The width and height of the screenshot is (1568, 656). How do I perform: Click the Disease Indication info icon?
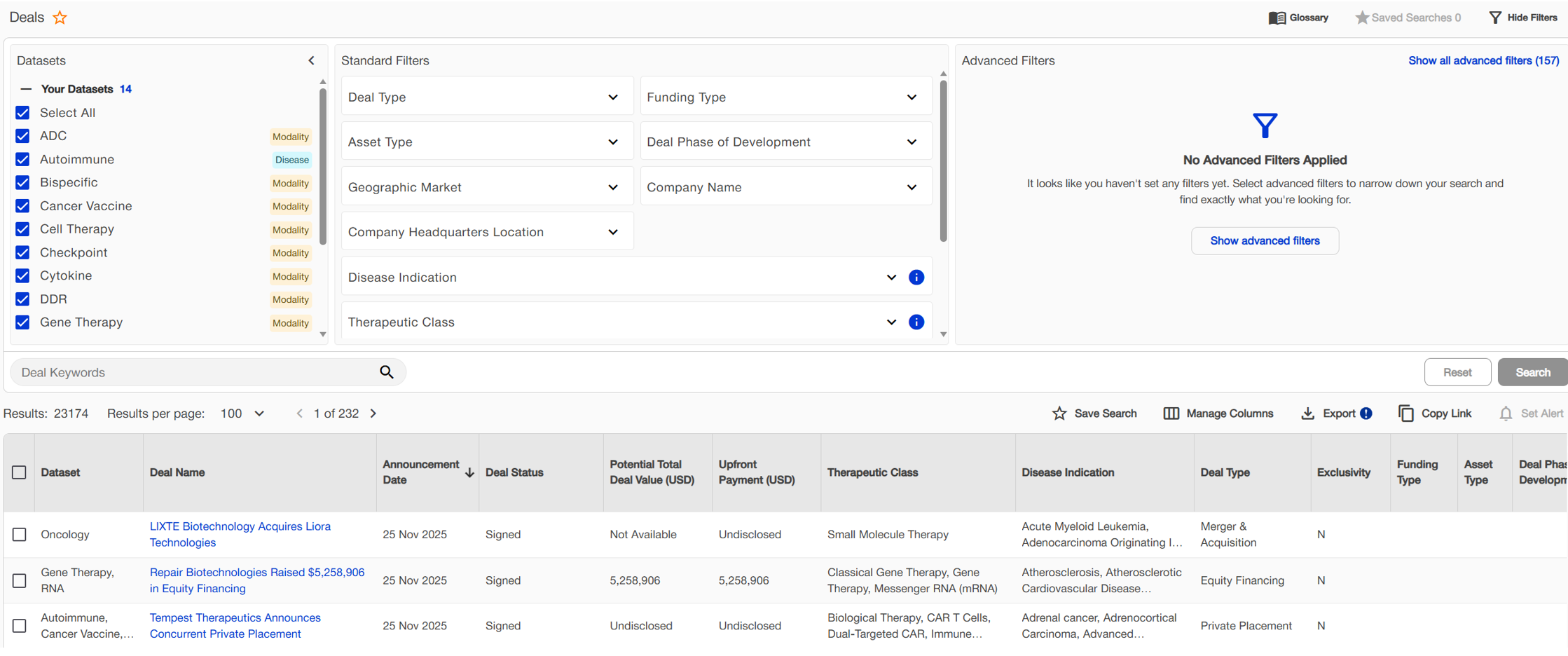point(916,278)
